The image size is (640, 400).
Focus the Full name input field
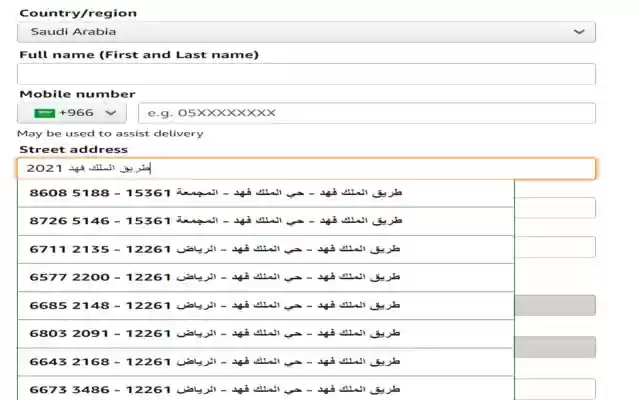[306, 74]
